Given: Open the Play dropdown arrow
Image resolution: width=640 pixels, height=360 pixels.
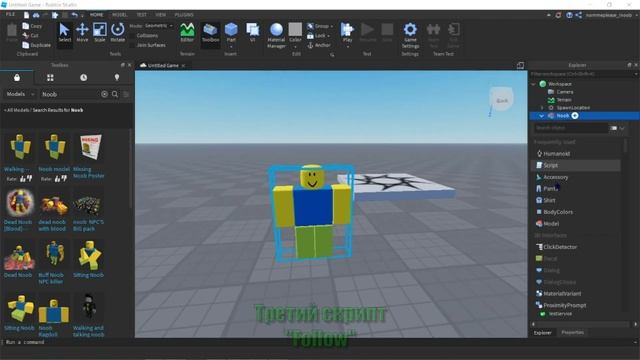Looking at the screenshot, I should (347, 47).
